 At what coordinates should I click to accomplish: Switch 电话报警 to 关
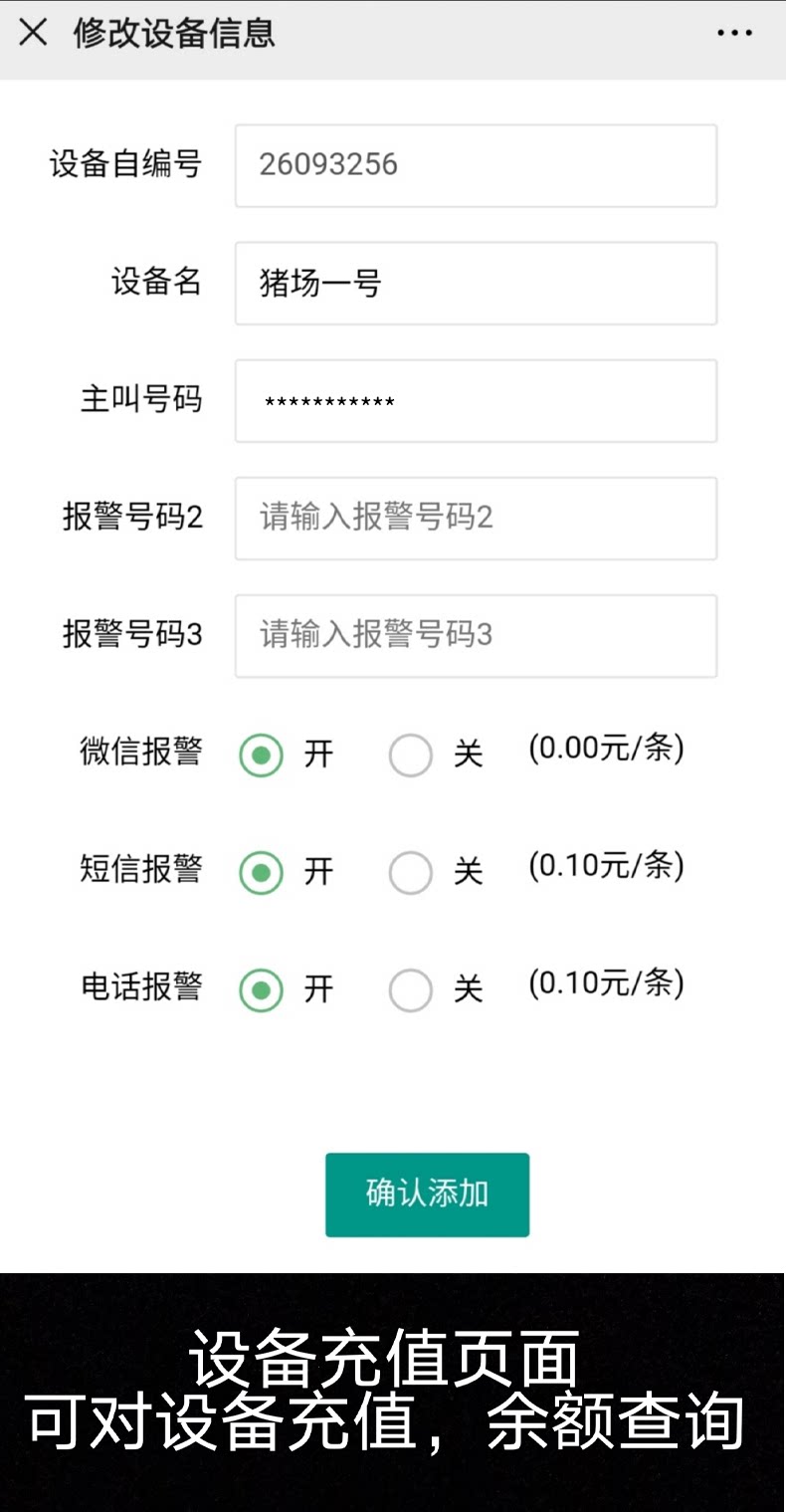410,990
